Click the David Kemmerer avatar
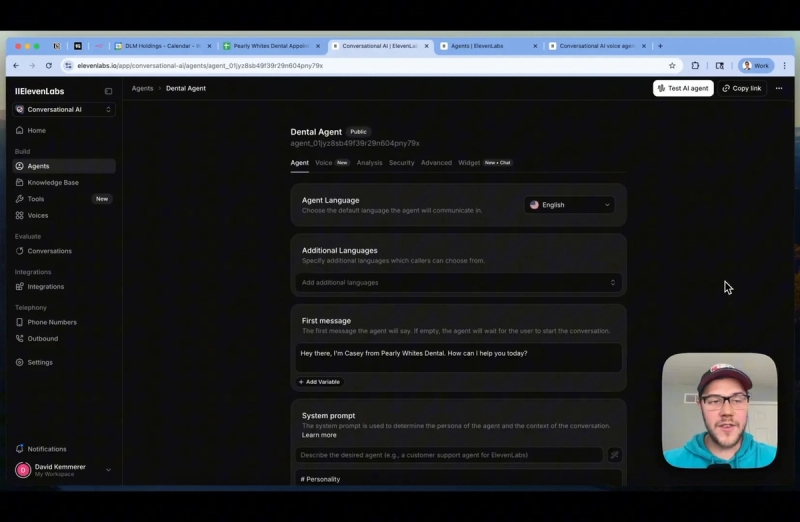The image size is (800, 522). click(x=23, y=470)
